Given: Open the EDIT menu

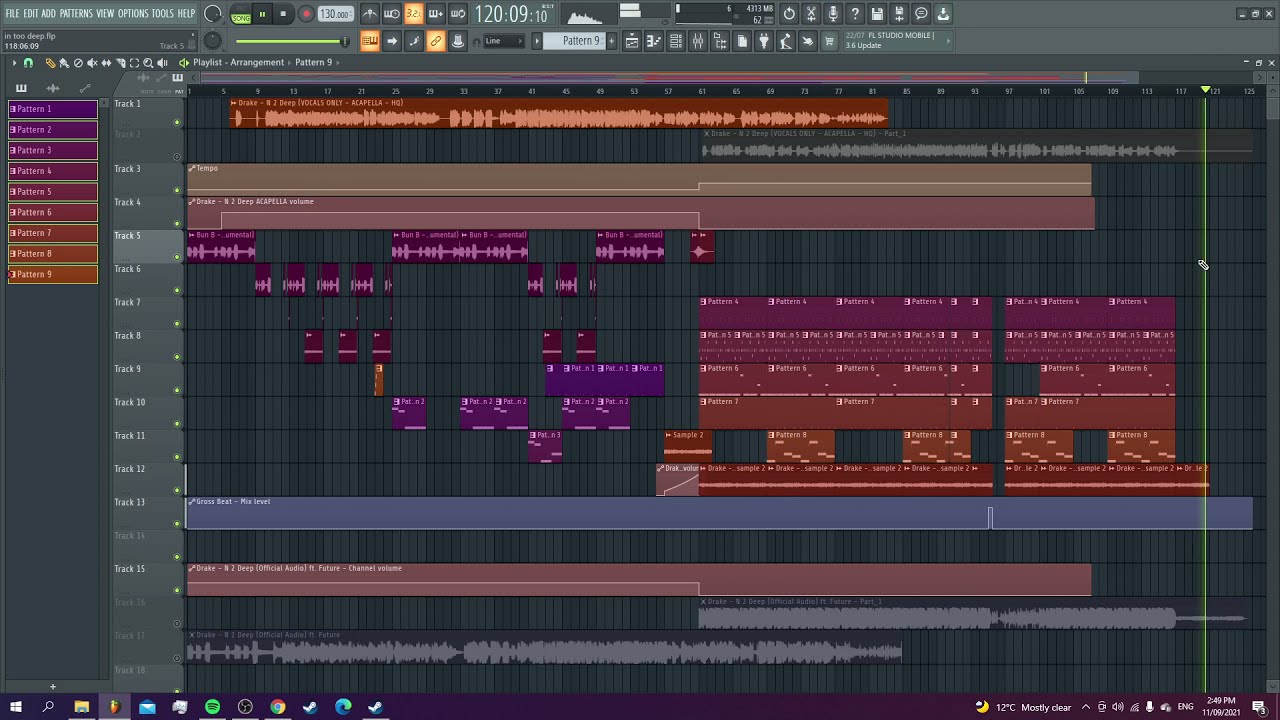Looking at the screenshot, I should tap(30, 13).
